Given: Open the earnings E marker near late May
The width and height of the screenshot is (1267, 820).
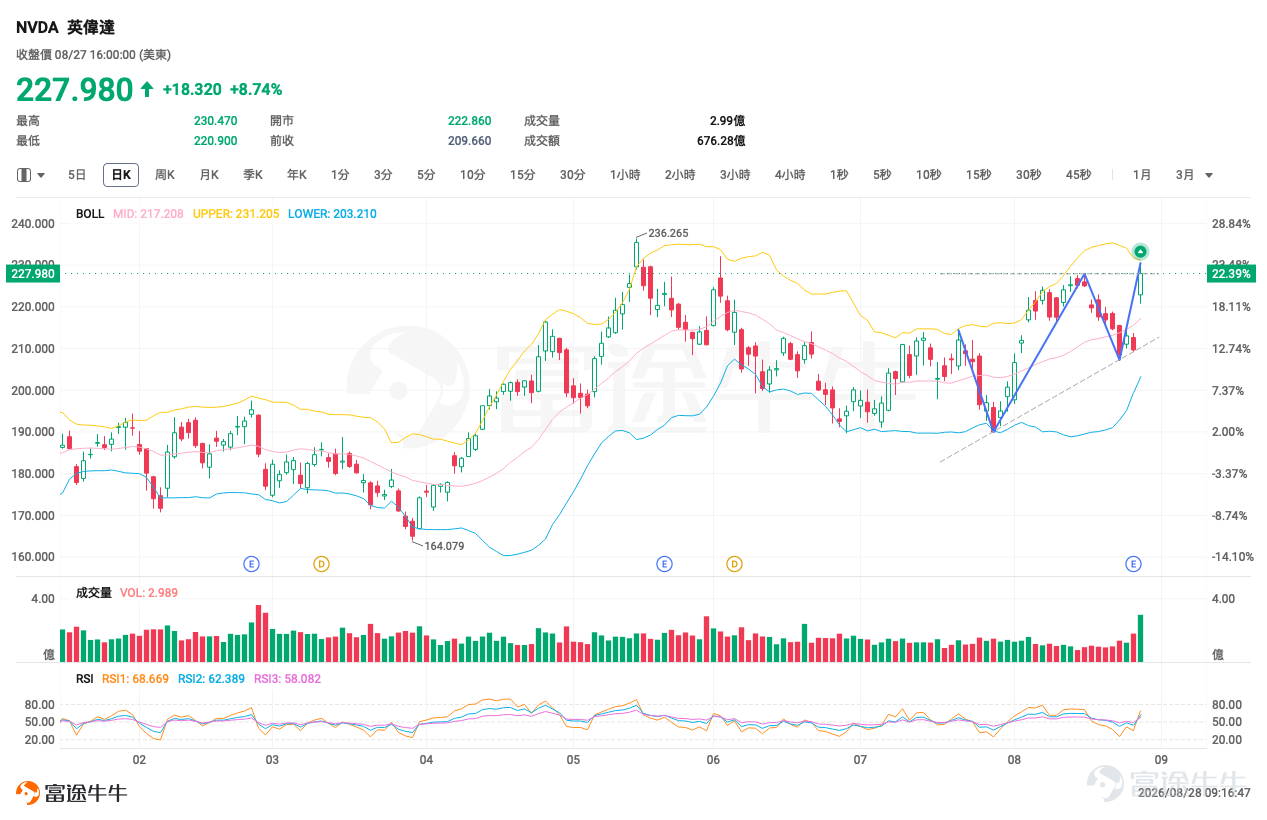Looking at the screenshot, I should pyautogui.click(x=664, y=564).
